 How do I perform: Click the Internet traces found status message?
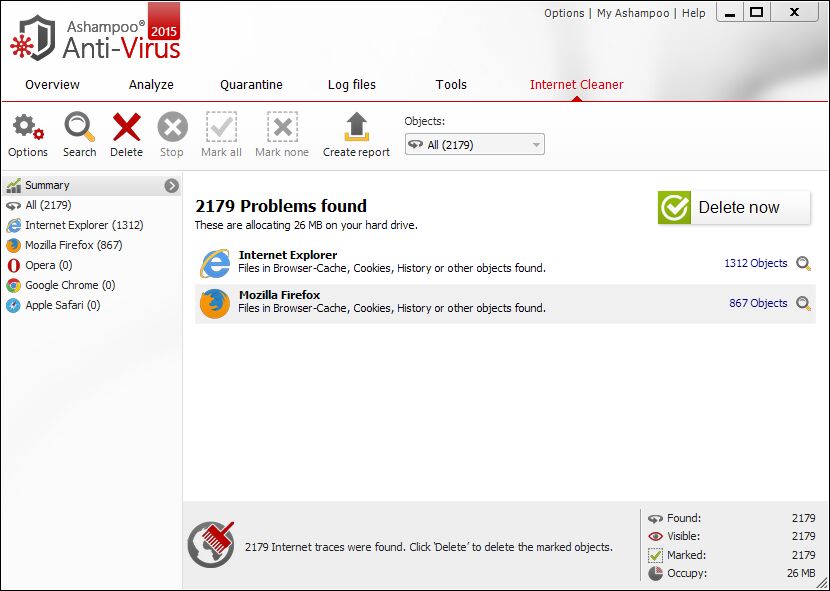[429, 547]
